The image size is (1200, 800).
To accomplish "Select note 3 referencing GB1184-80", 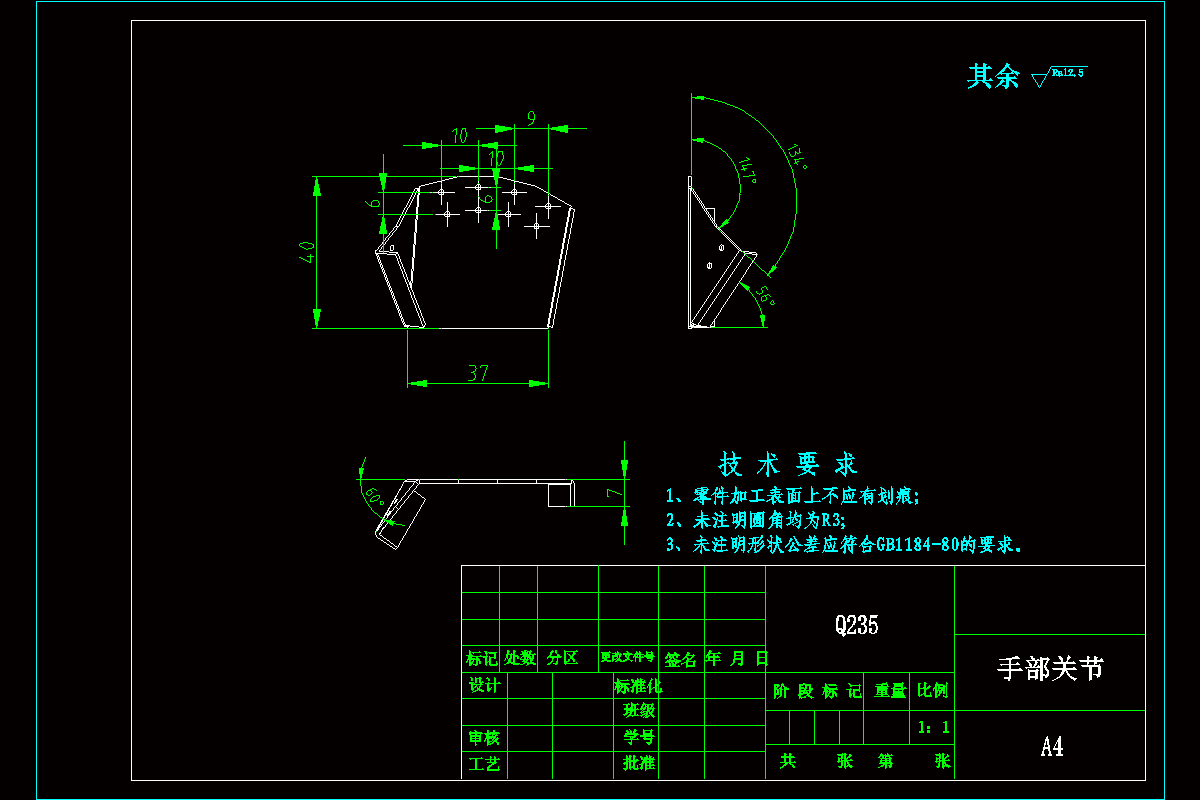I will (x=844, y=545).
